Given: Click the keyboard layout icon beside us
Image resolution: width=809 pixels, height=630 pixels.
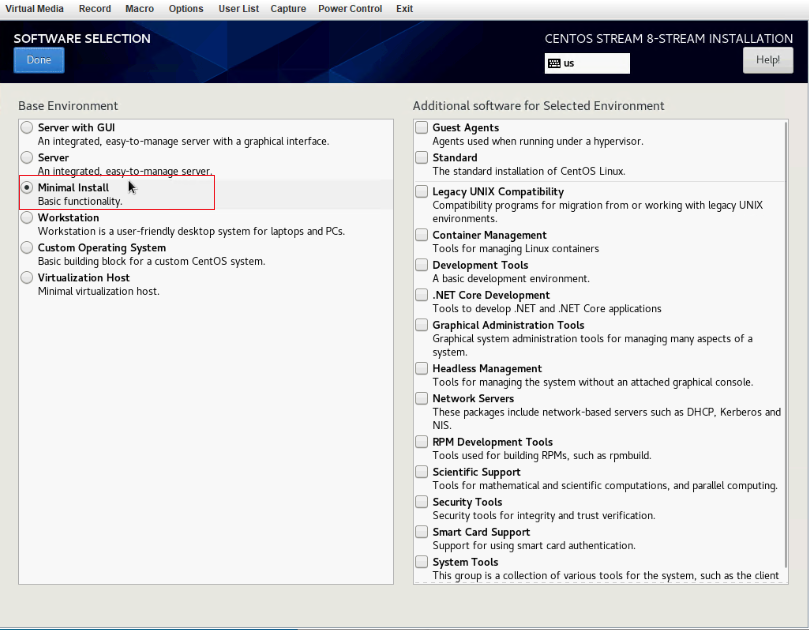Looking at the screenshot, I should pyautogui.click(x=554, y=63).
